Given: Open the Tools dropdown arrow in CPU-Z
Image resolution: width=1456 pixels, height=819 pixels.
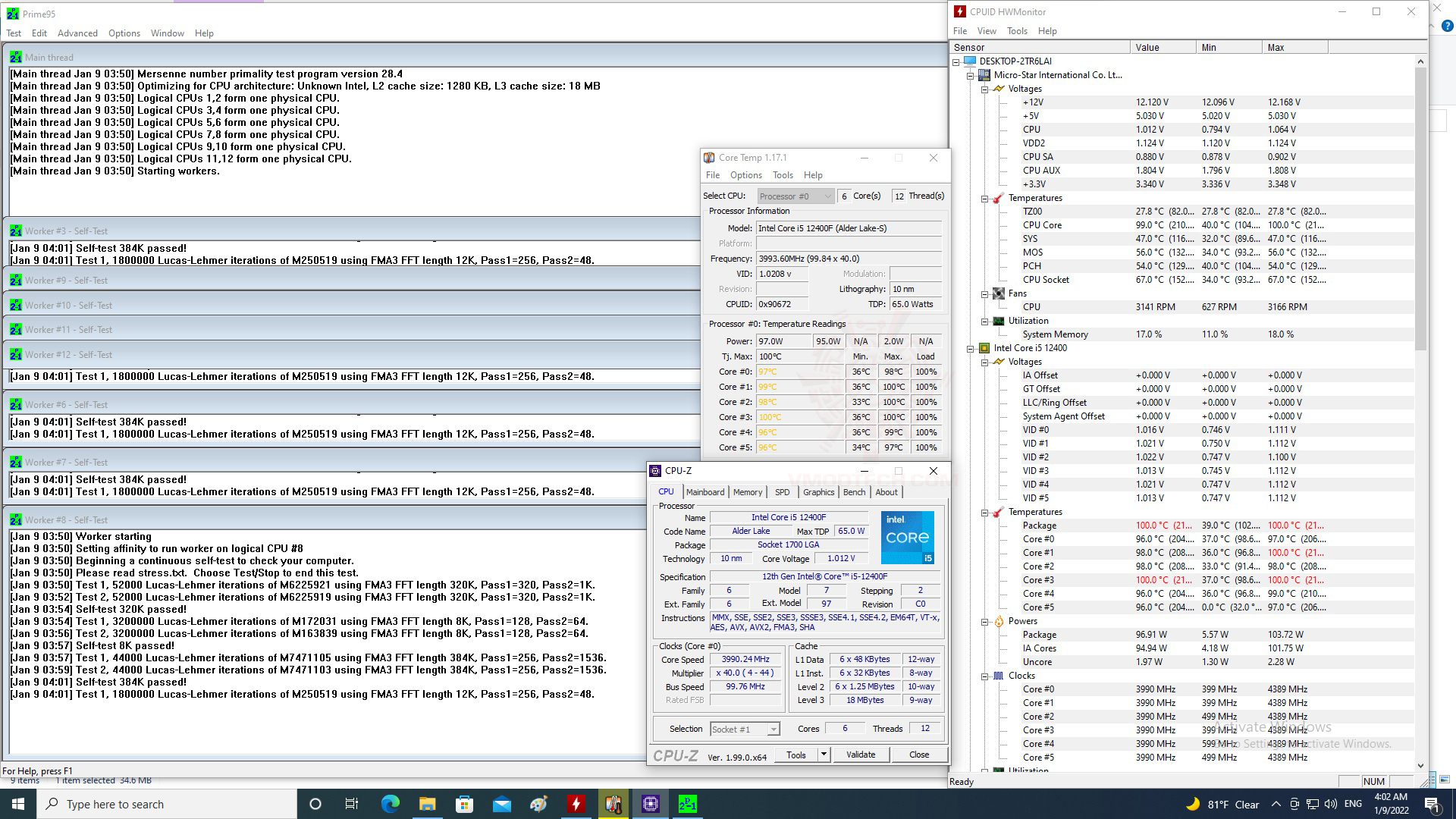Looking at the screenshot, I should tap(823, 755).
